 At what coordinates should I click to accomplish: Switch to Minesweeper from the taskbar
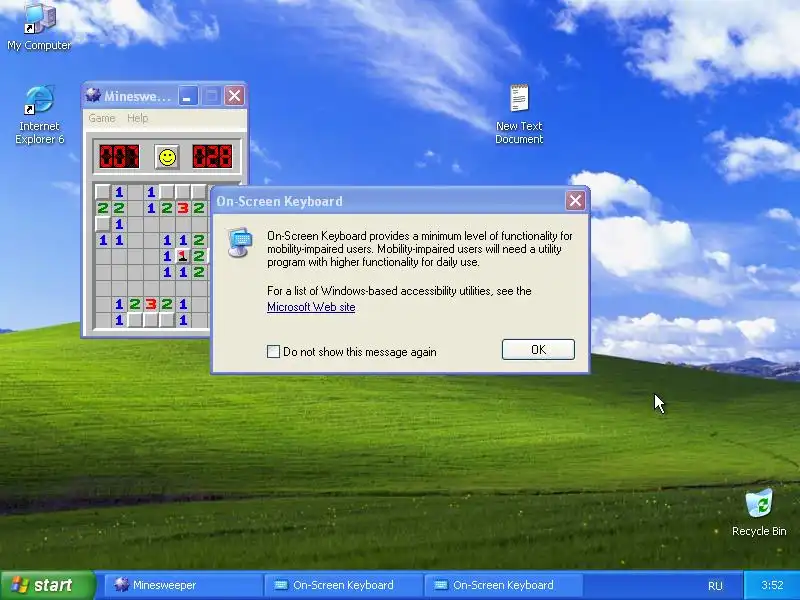(183, 585)
